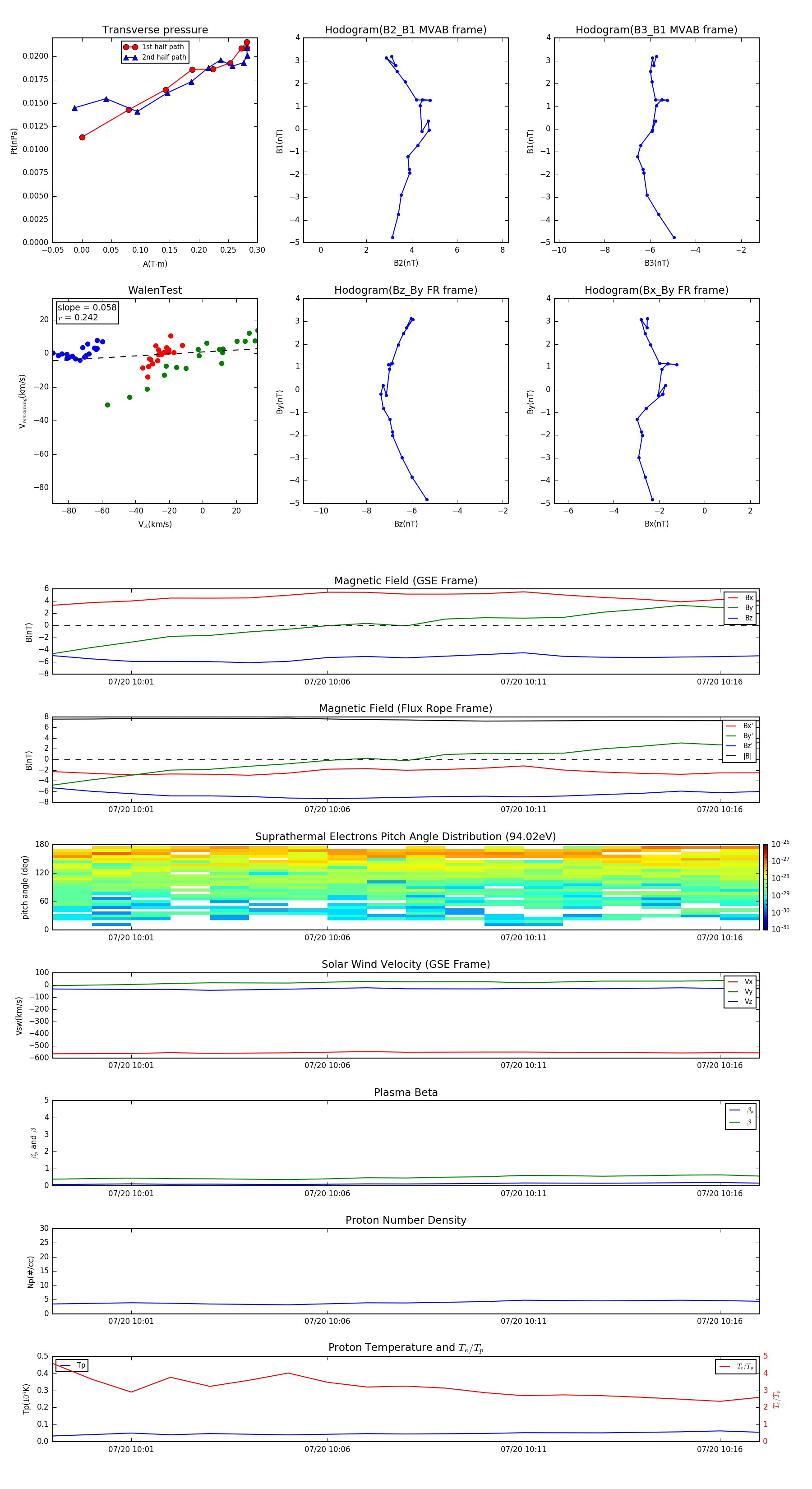Click the 'A(T·m)' x-axis label

click(x=155, y=264)
